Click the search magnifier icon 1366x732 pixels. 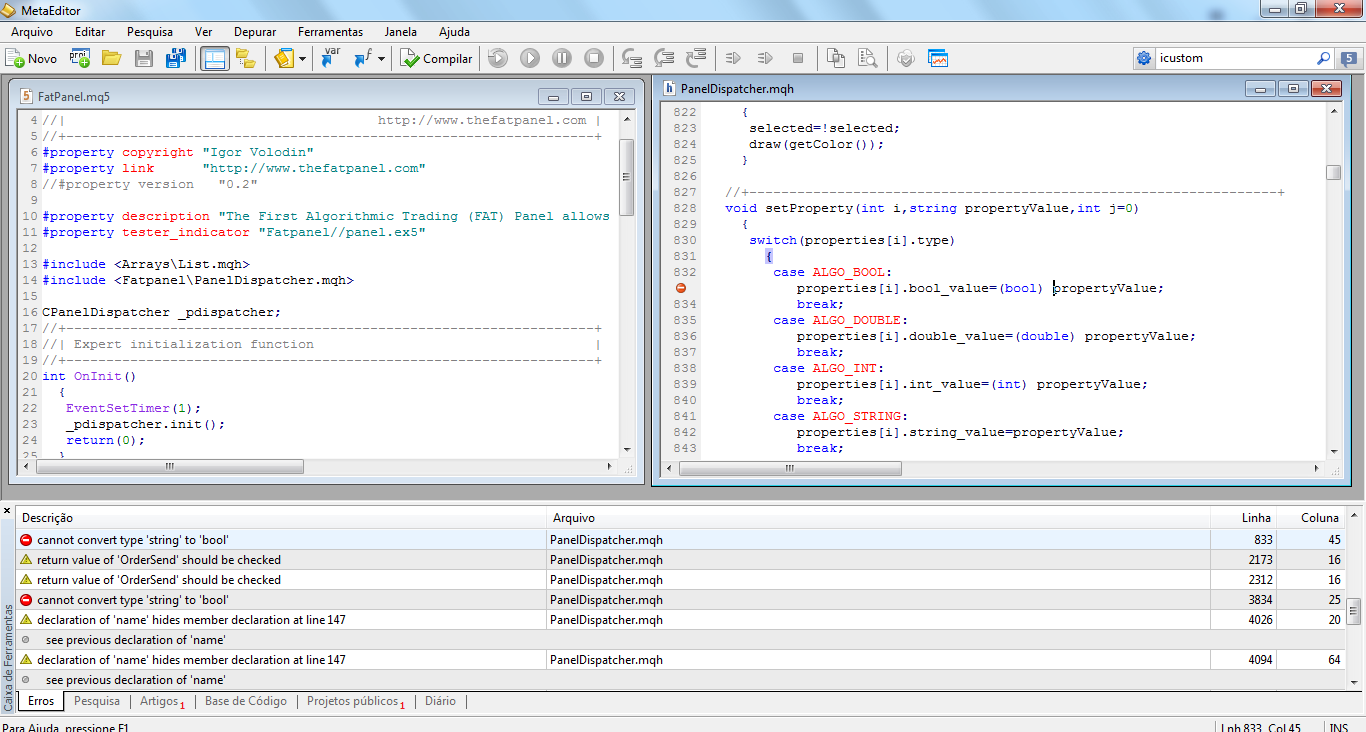tap(1323, 59)
